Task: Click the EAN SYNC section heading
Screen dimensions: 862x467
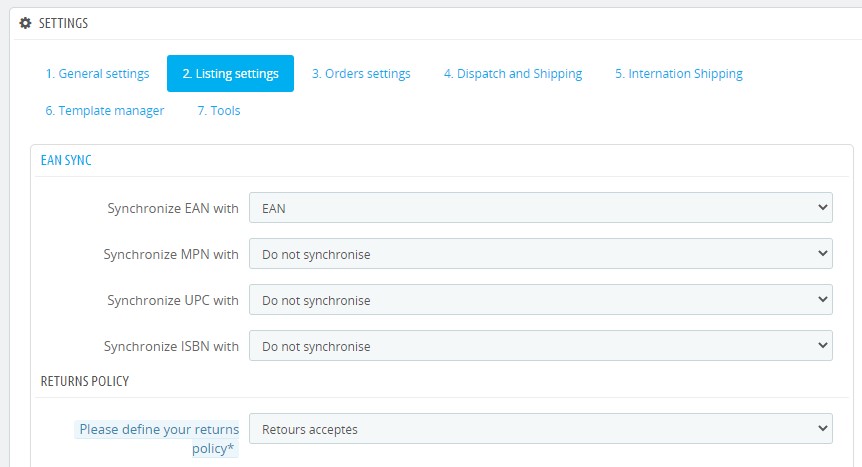Action: [x=66, y=160]
